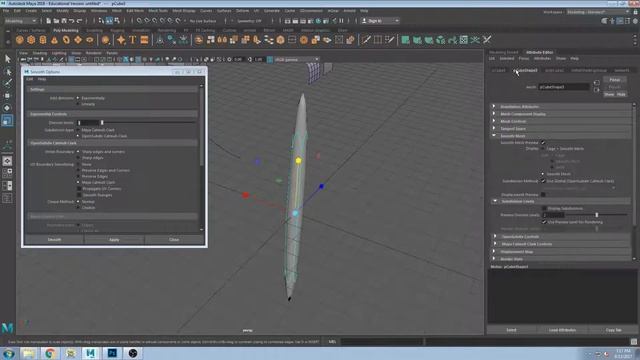Click the Load Attributes button
This screenshot has width=640, height=360.
click(562, 330)
